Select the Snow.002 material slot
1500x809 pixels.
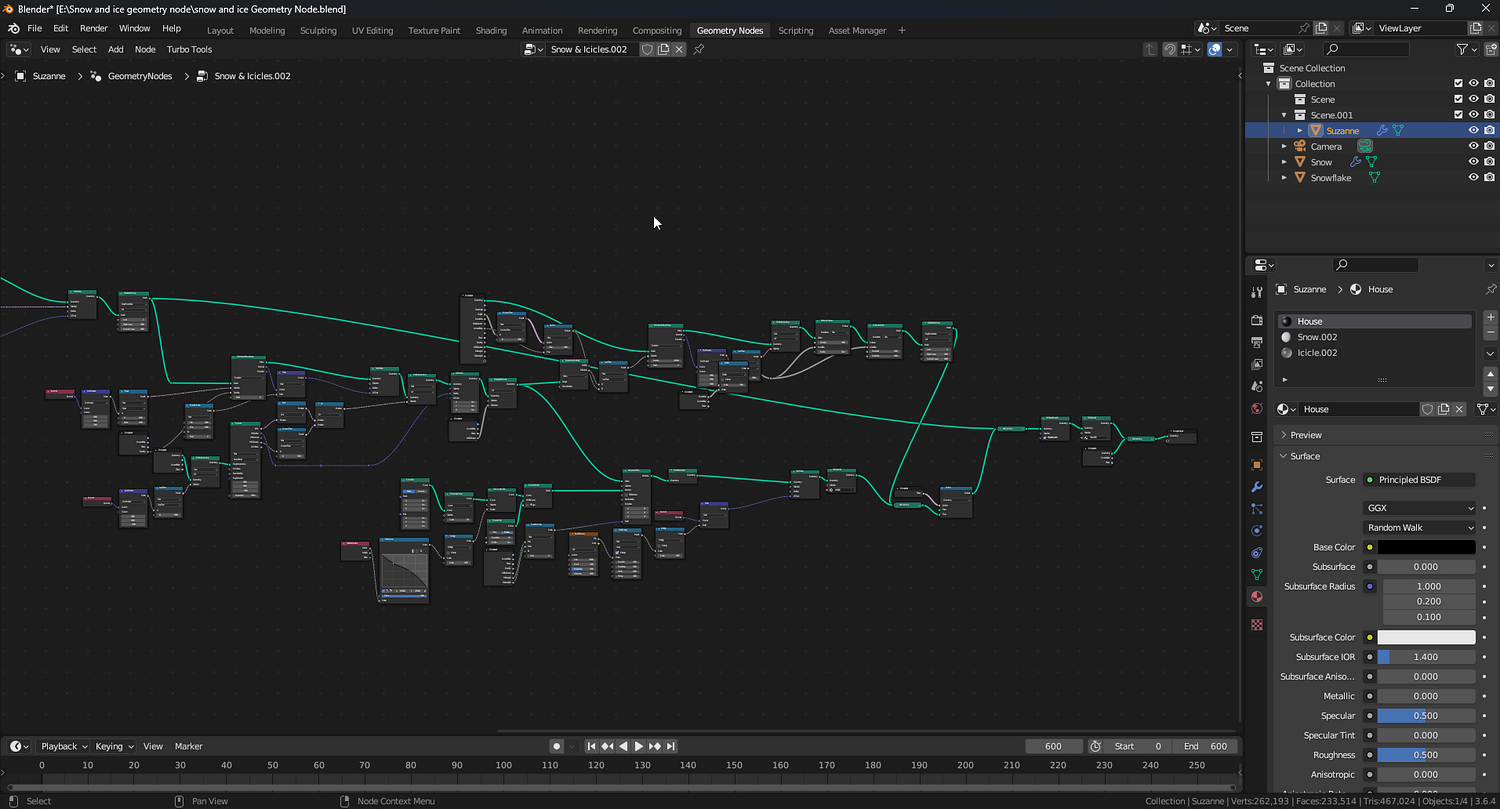(1375, 337)
